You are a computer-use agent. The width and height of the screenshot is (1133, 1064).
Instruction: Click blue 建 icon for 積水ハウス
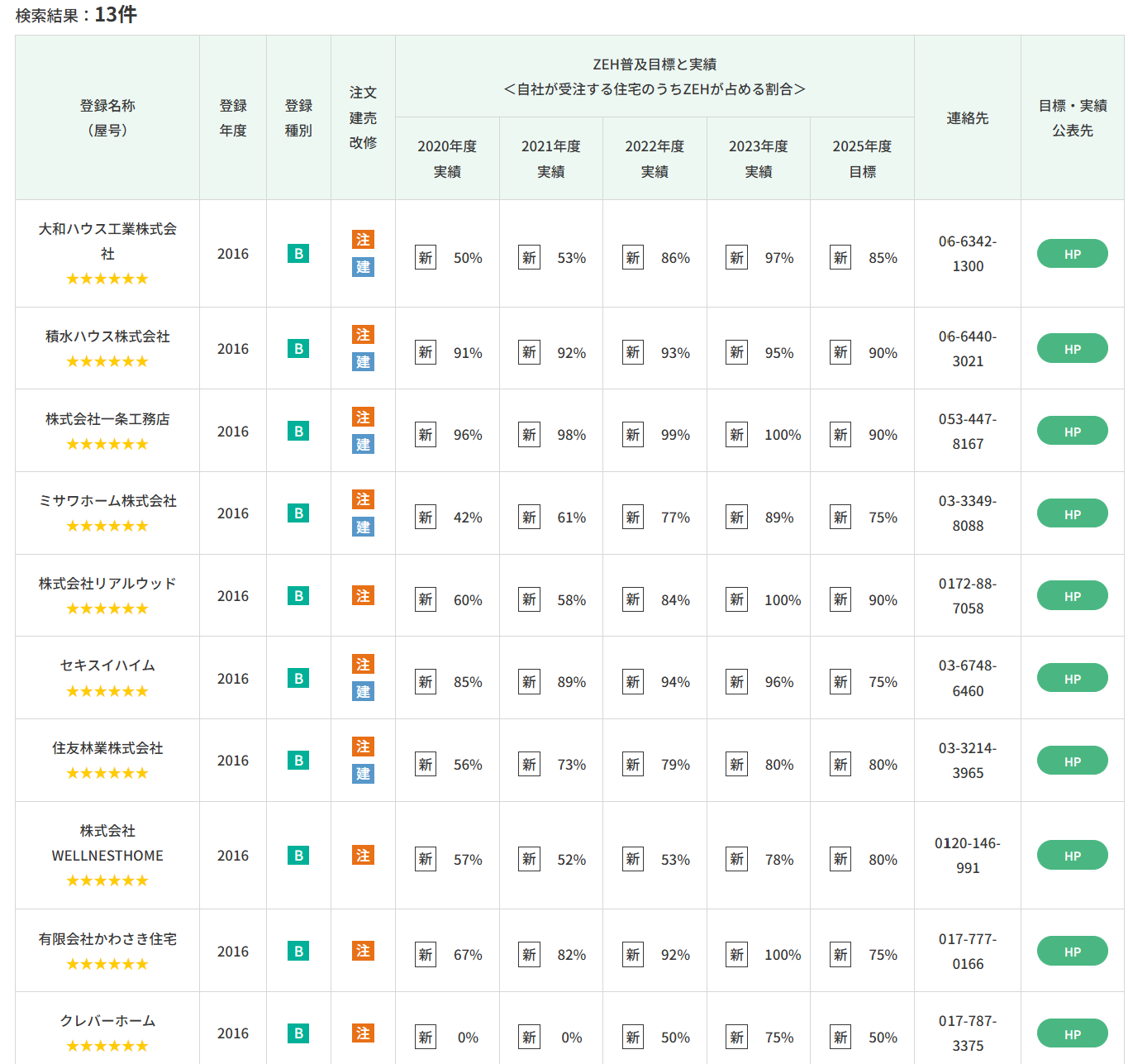[363, 362]
